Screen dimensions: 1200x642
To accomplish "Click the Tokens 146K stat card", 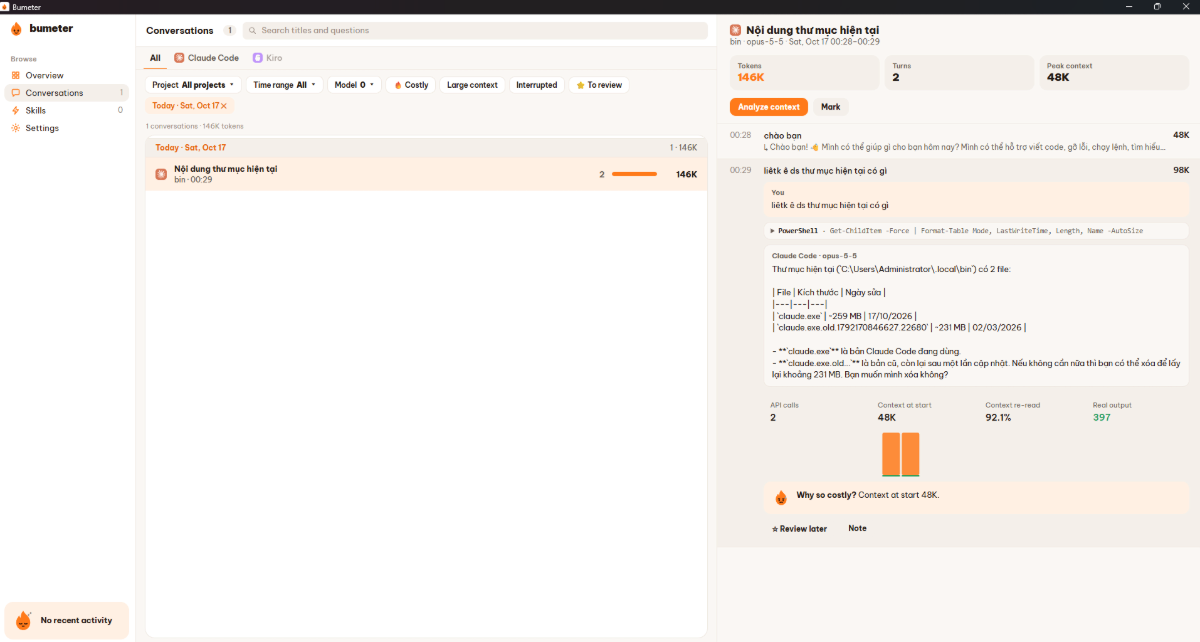I will (x=804, y=72).
